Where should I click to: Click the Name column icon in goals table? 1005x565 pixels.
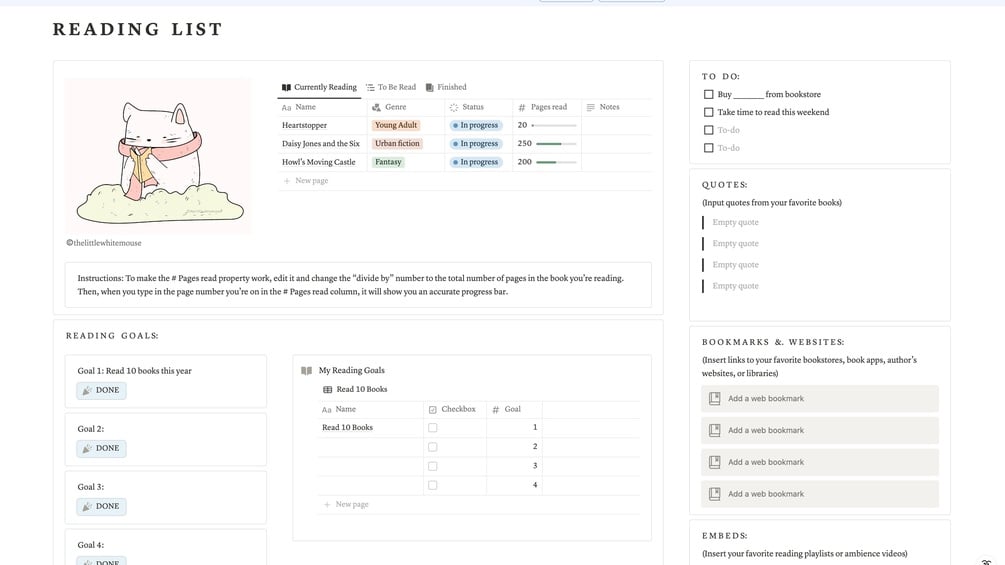(x=326, y=409)
